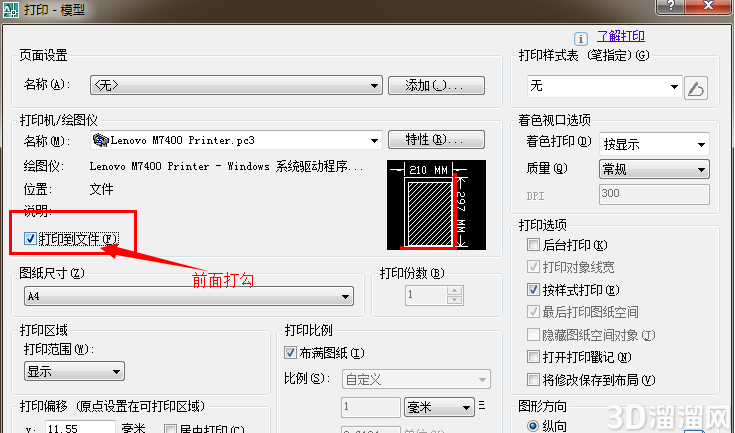The image size is (735, 433).
Task: Click the 打印份数 stepper arrows
Action: (x=454, y=295)
